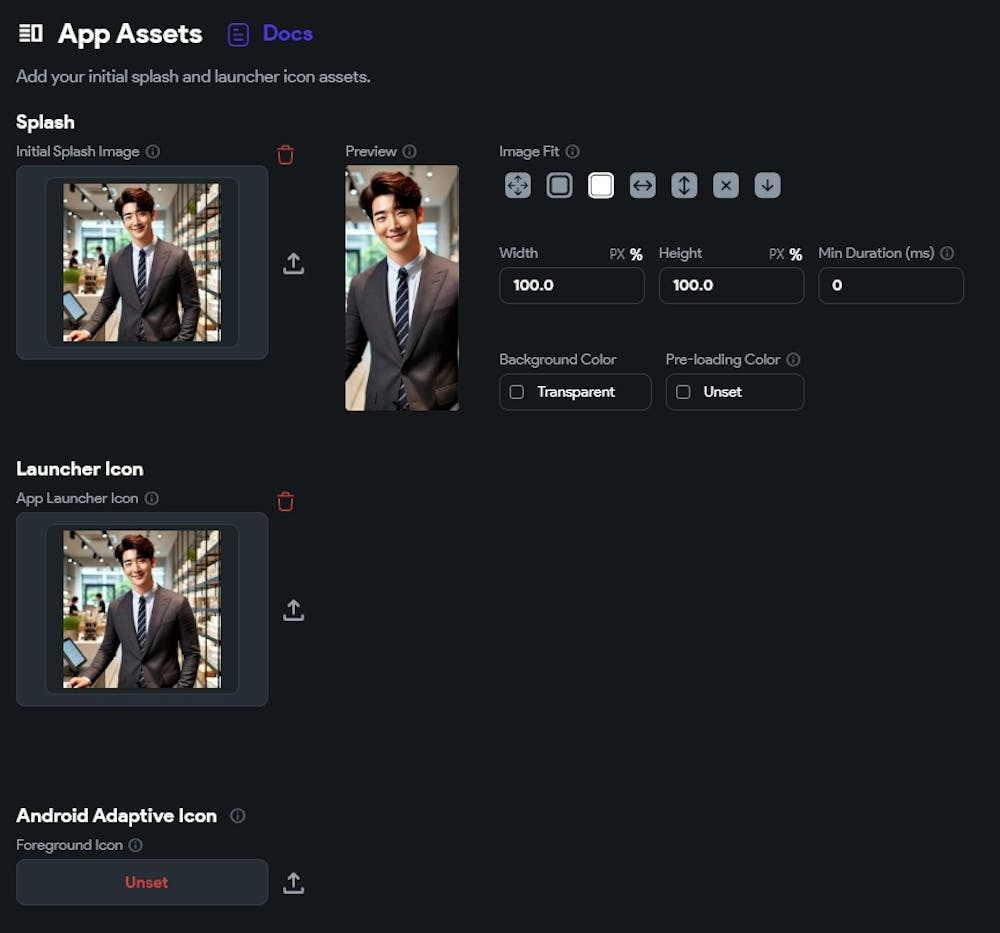The width and height of the screenshot is (1000, 933).
Task: Switch Height unit to PX
Action: pyautogui.click(x=776, y=254)
